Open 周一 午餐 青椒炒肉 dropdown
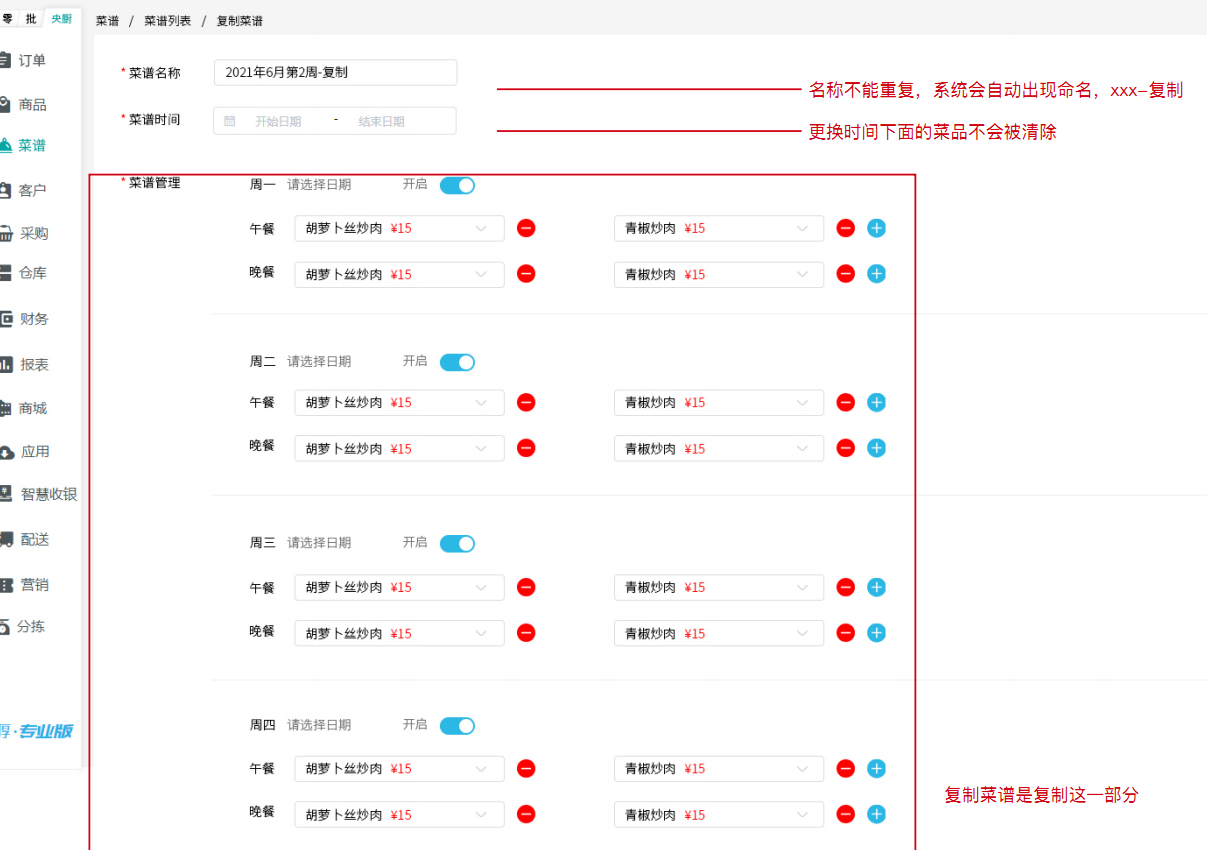 (x=719, y=229)
